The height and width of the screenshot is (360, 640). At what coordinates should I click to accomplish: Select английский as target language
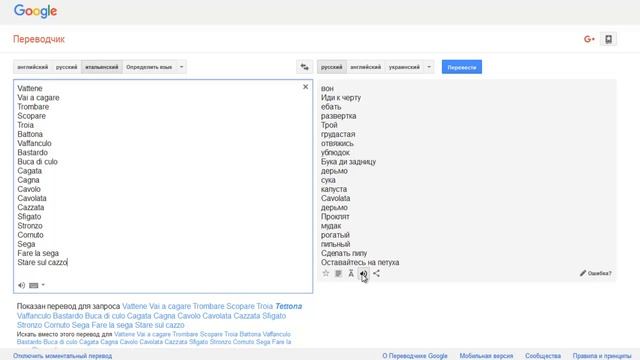pos(366,67)
